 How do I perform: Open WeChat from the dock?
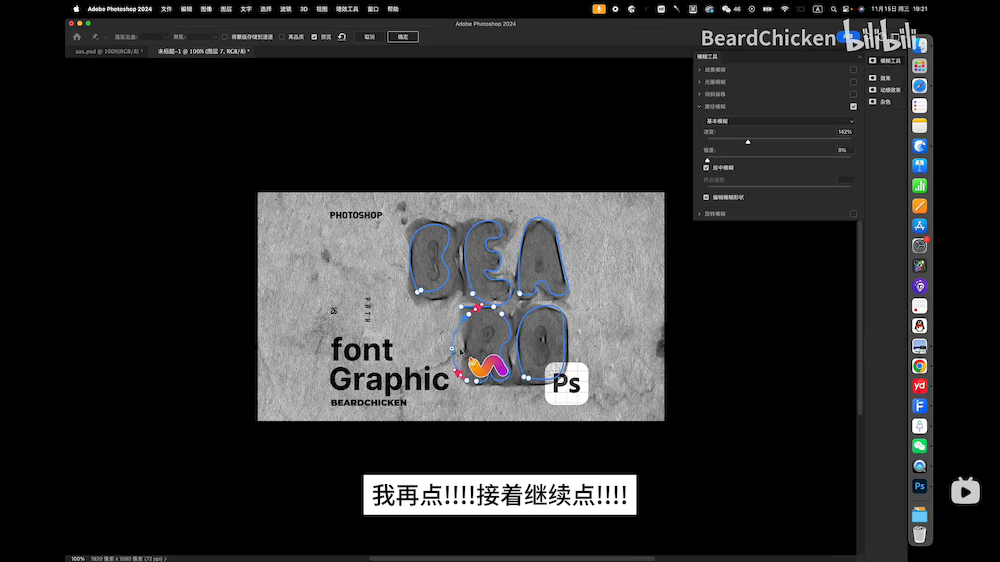(919, 446)
